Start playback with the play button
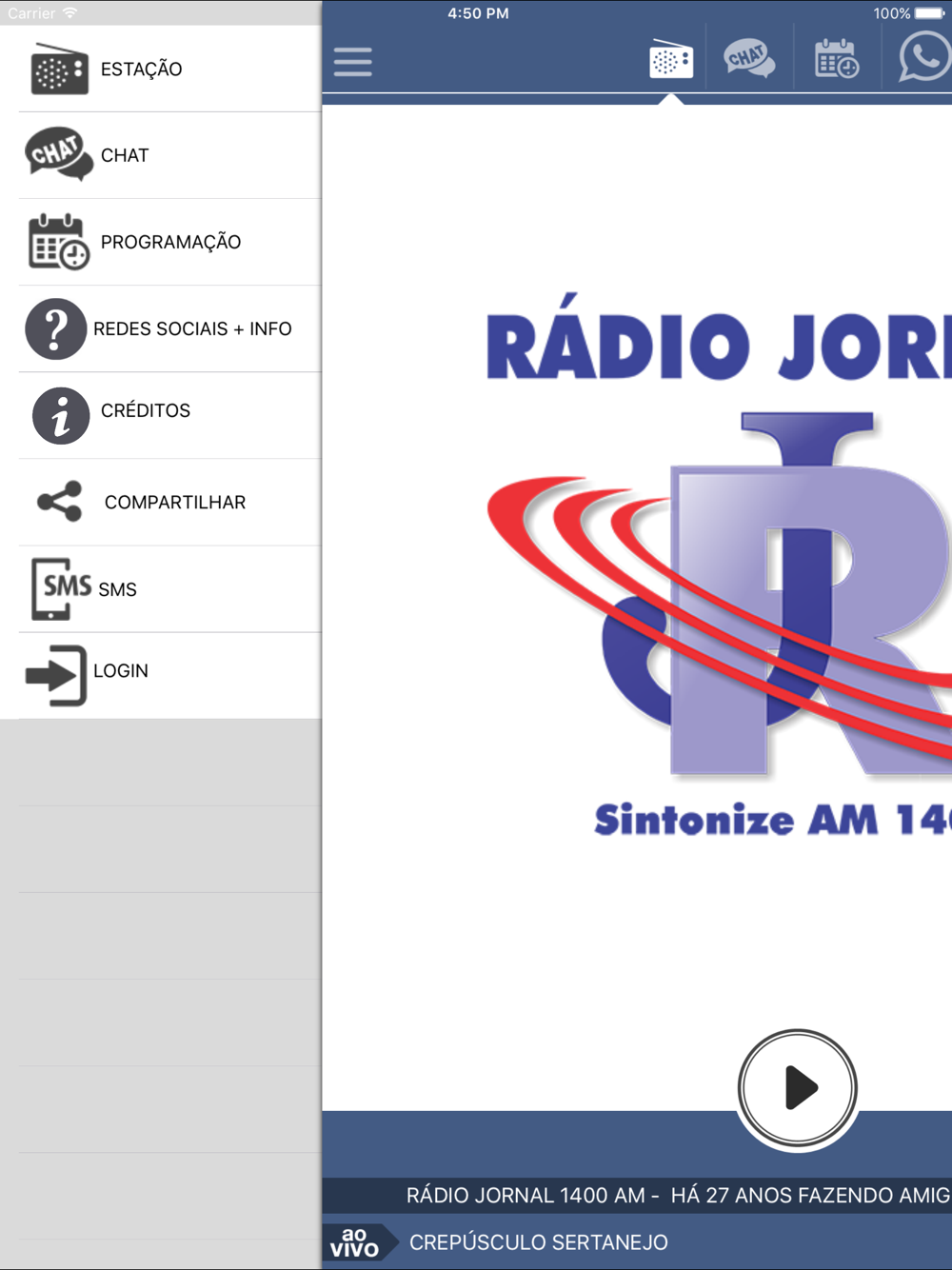952x1270 pixels. [798, 1088]
